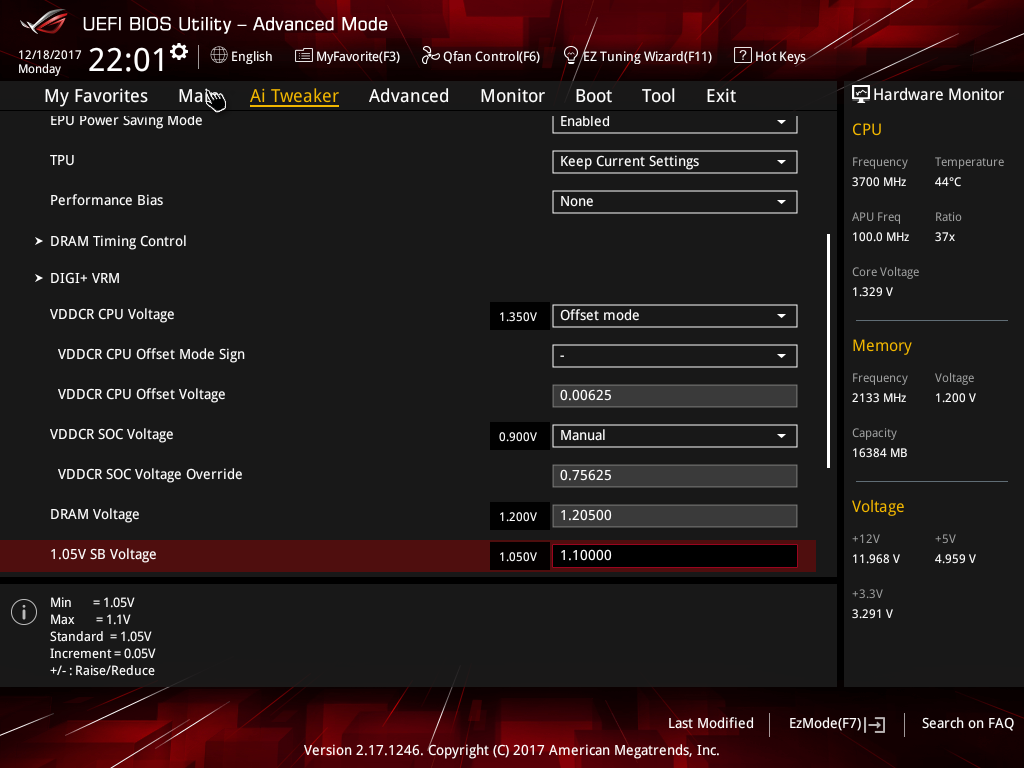
Task: Open the Monitor tab
Action: point(513,96)
